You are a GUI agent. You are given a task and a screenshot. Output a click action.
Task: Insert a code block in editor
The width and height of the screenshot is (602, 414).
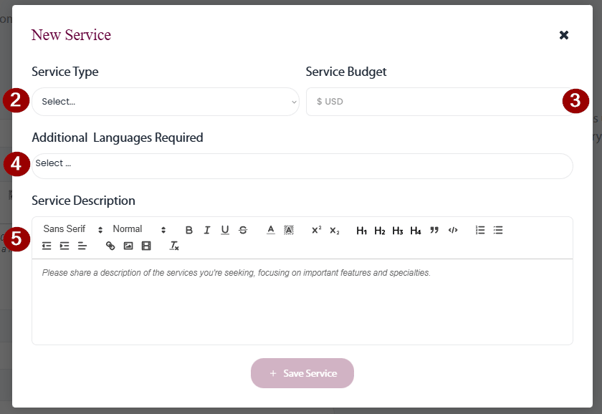point(453,230)
